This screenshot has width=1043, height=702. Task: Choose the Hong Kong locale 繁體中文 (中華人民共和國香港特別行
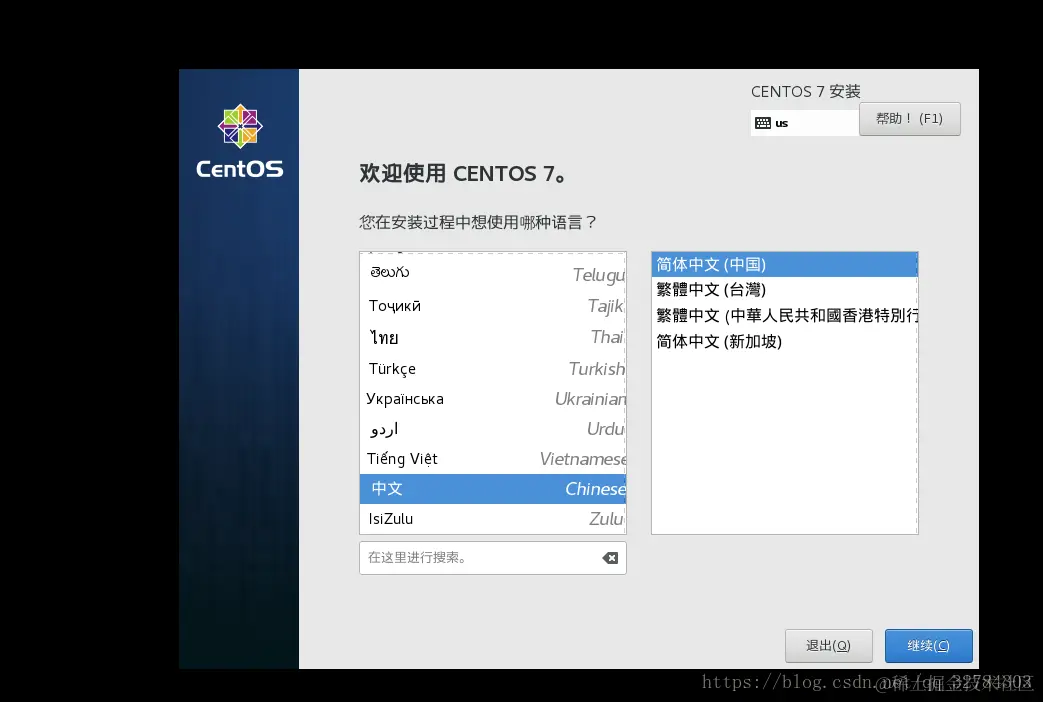[x=784, y=315]
